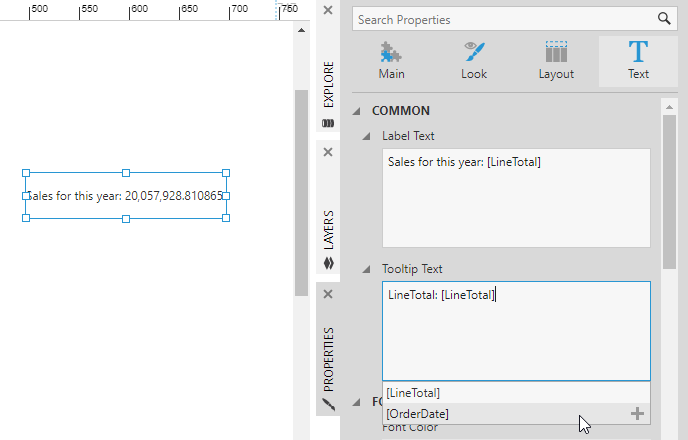Close the Explore panel
The height and width of the screenshot is (440, 688).
pos(328,10)
